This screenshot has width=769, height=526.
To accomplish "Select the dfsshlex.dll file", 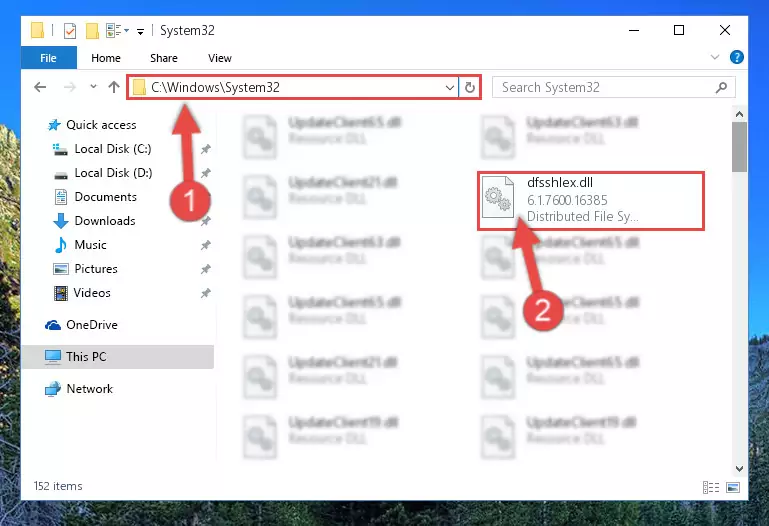I will coord(591,201).
